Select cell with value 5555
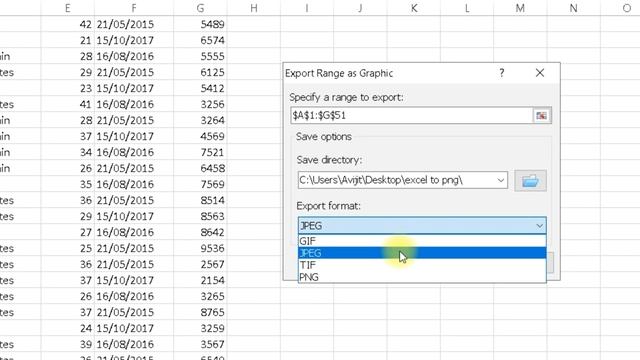 pos(200,56)
